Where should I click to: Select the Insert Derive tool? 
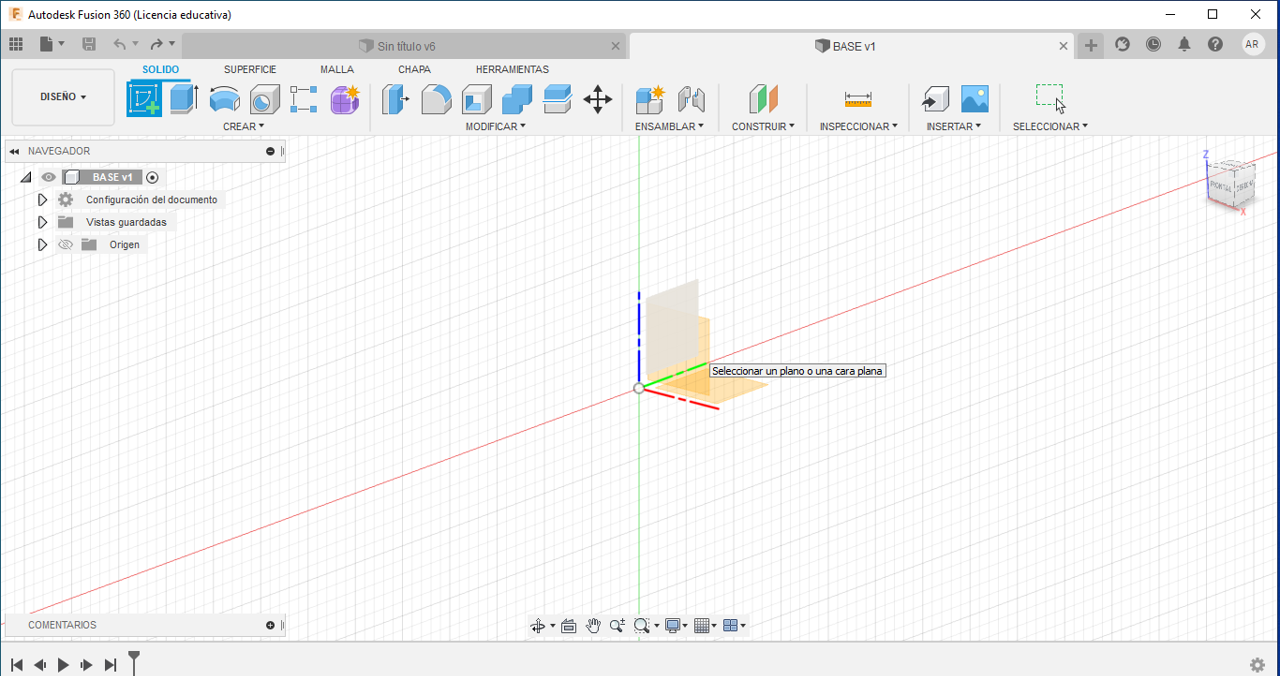[934, 99]
